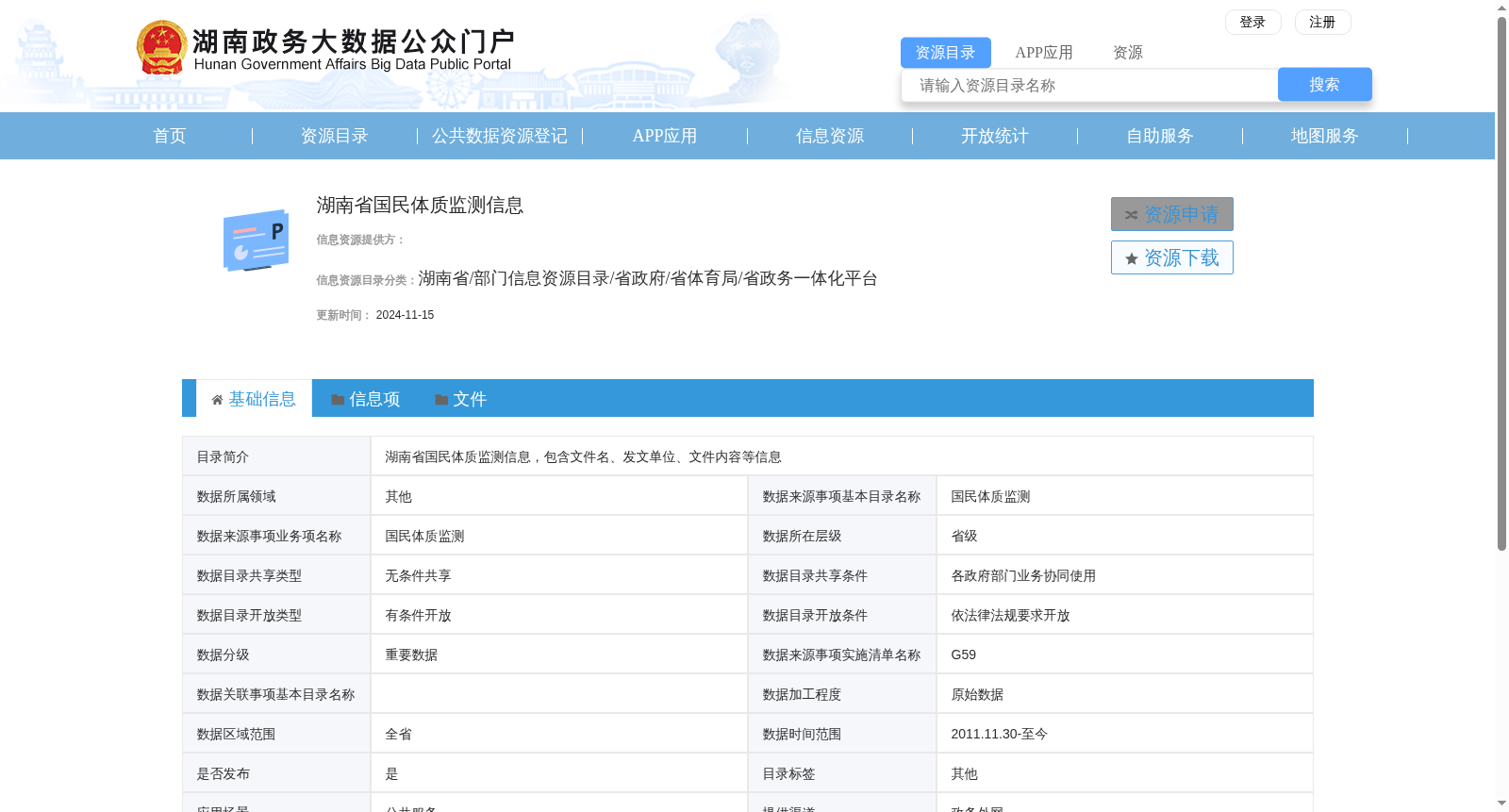1509x812 pixels.
Task: Click the 重要数据 value cell
Action: tap(559, 655)
